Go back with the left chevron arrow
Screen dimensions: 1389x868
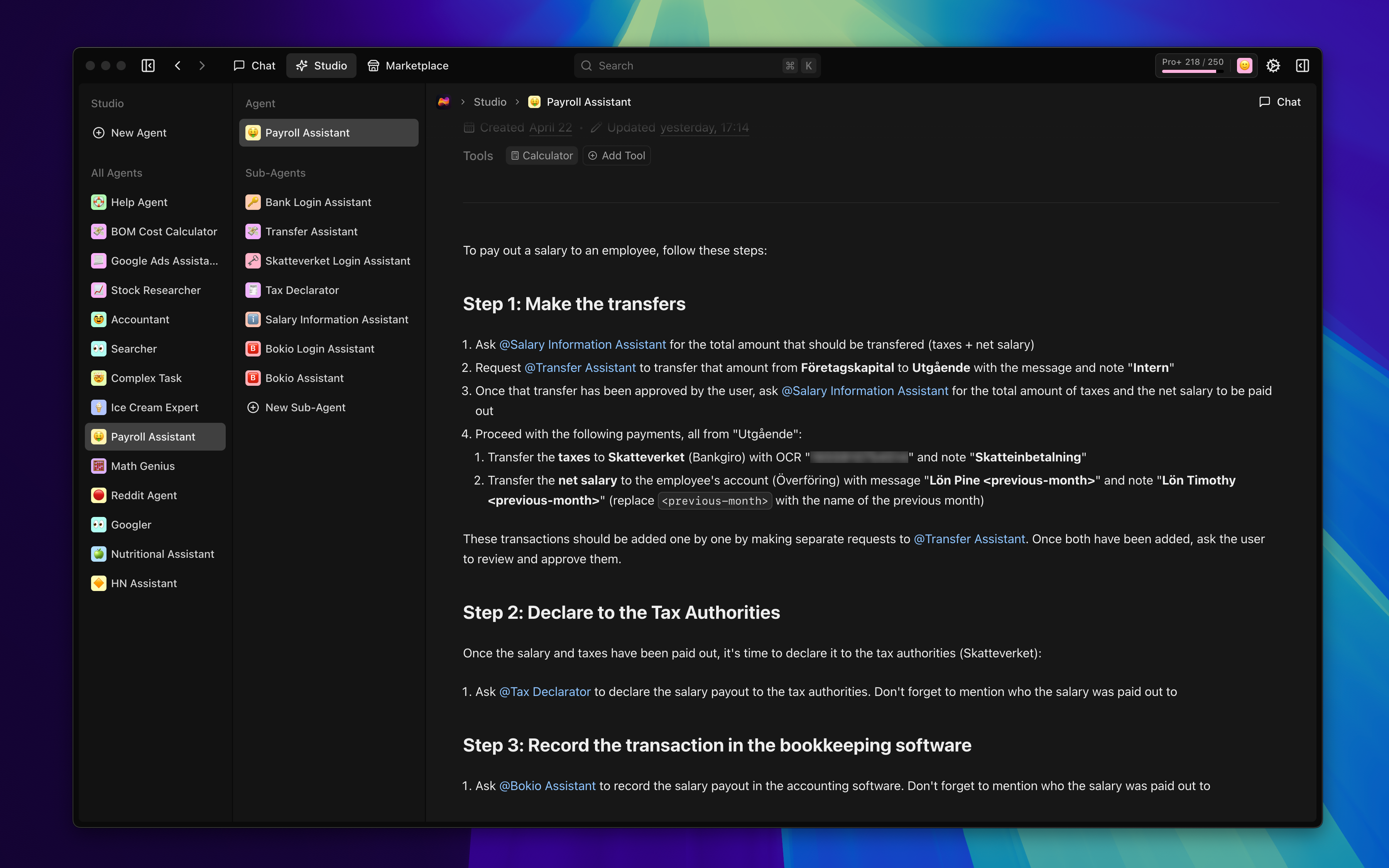click(178, 66)
